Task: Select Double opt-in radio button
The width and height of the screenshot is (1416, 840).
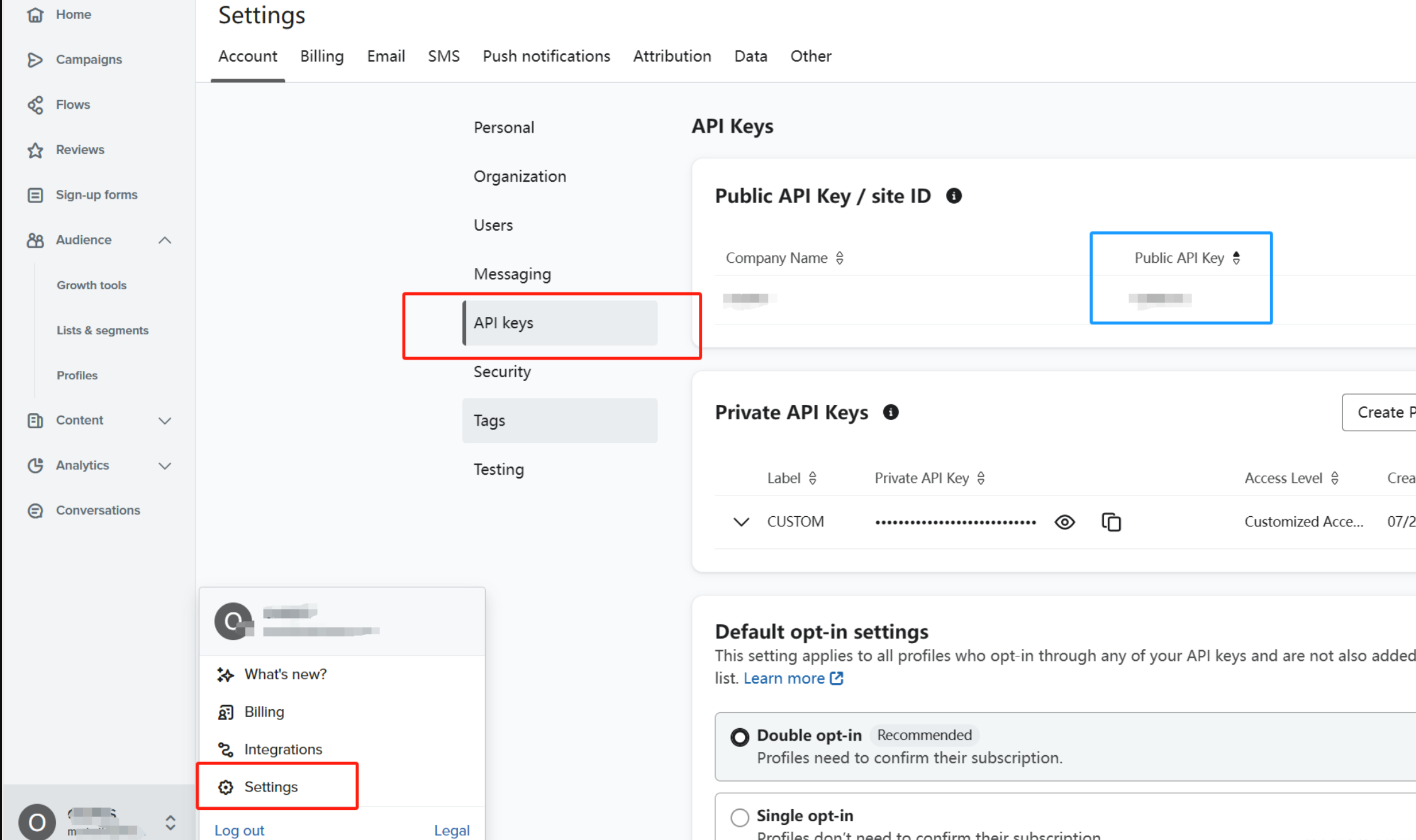Action: (740, 737)
